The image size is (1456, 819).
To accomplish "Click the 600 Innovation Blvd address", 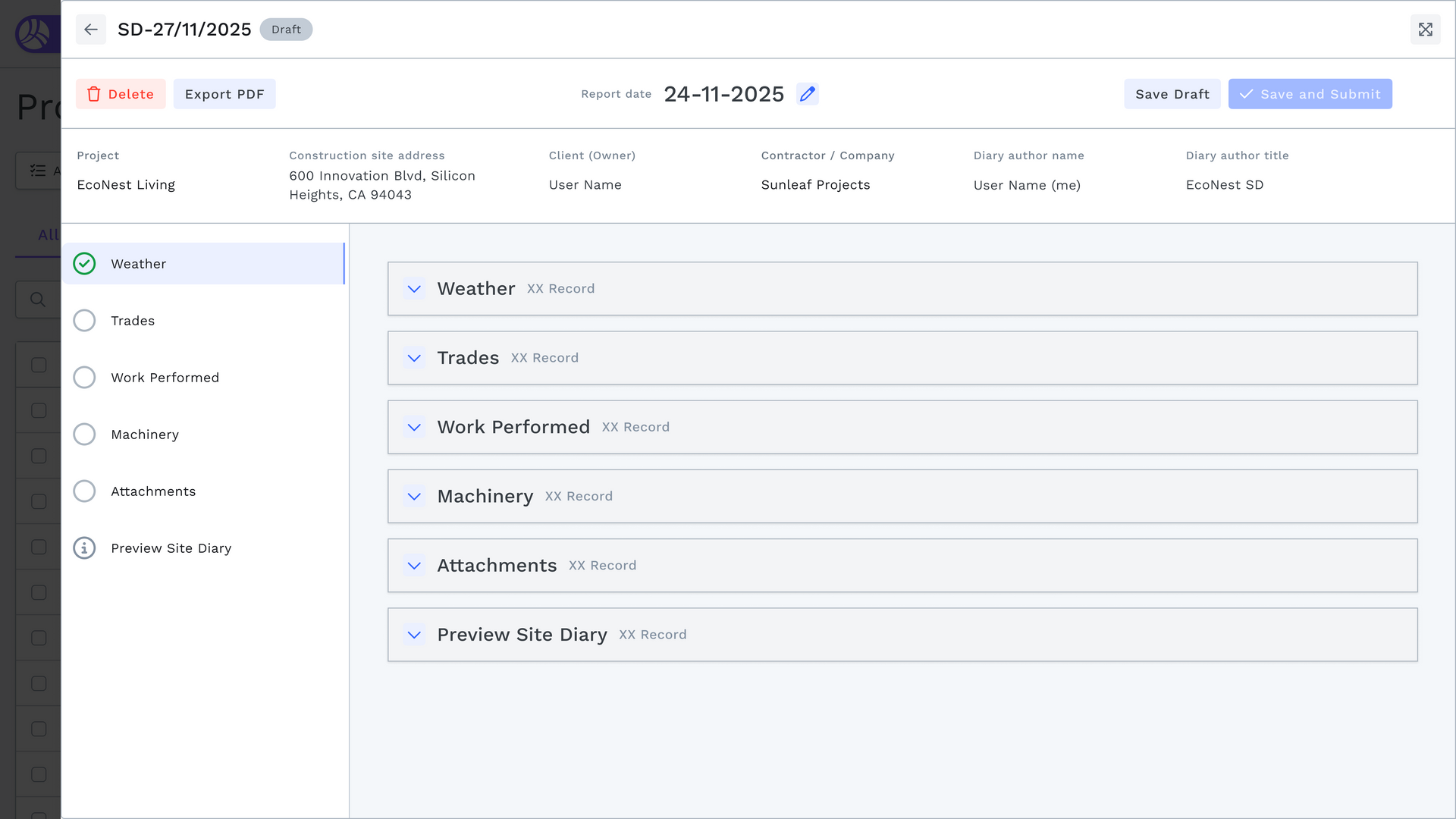I will tap(382, 185).
